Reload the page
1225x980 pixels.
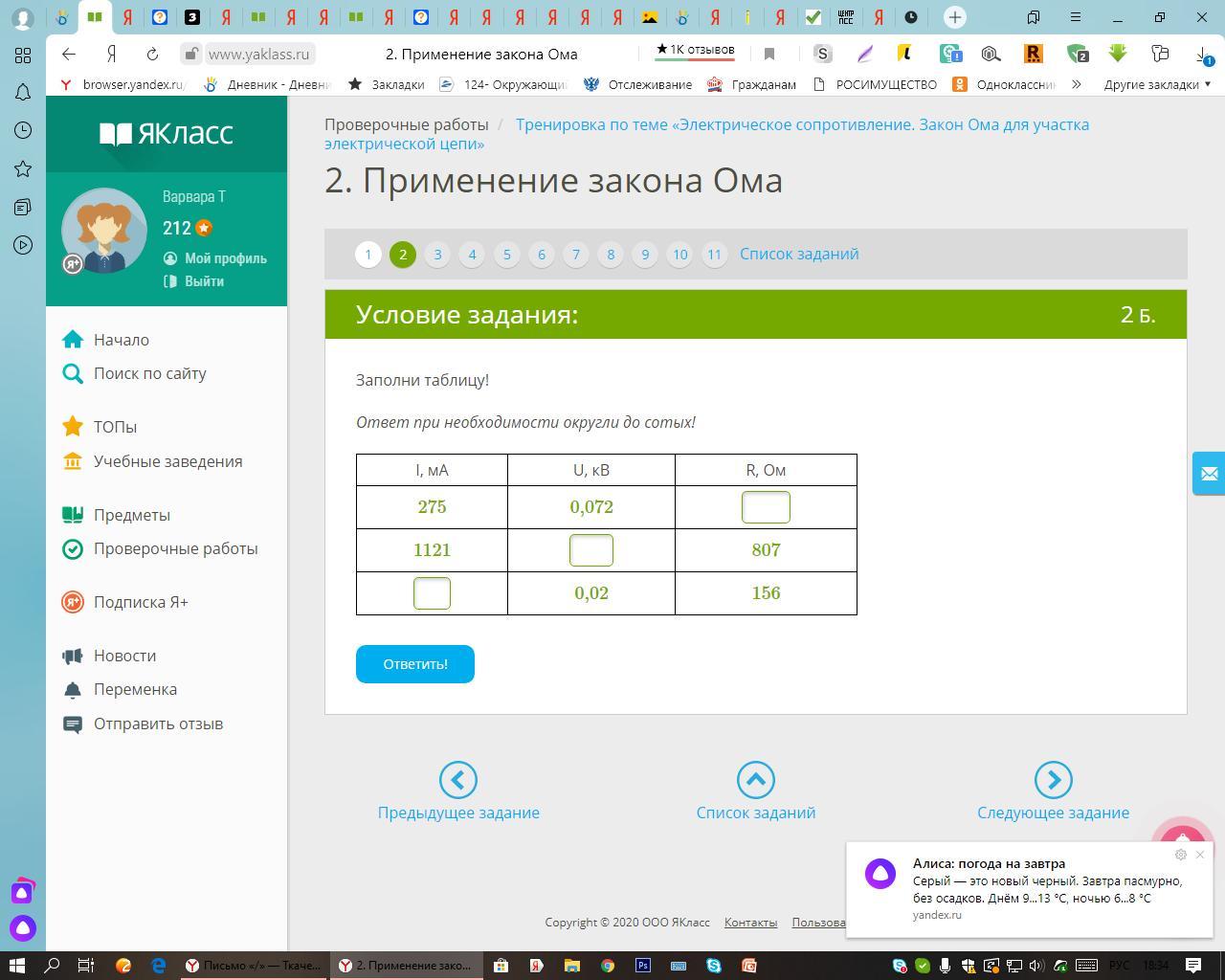152,54
